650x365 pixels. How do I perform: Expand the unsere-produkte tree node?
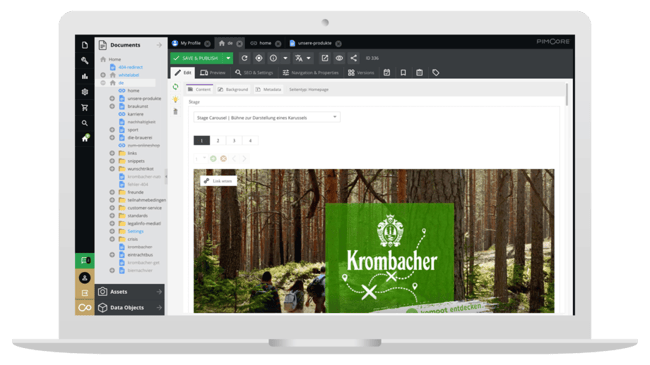click(x=112, y=98)
